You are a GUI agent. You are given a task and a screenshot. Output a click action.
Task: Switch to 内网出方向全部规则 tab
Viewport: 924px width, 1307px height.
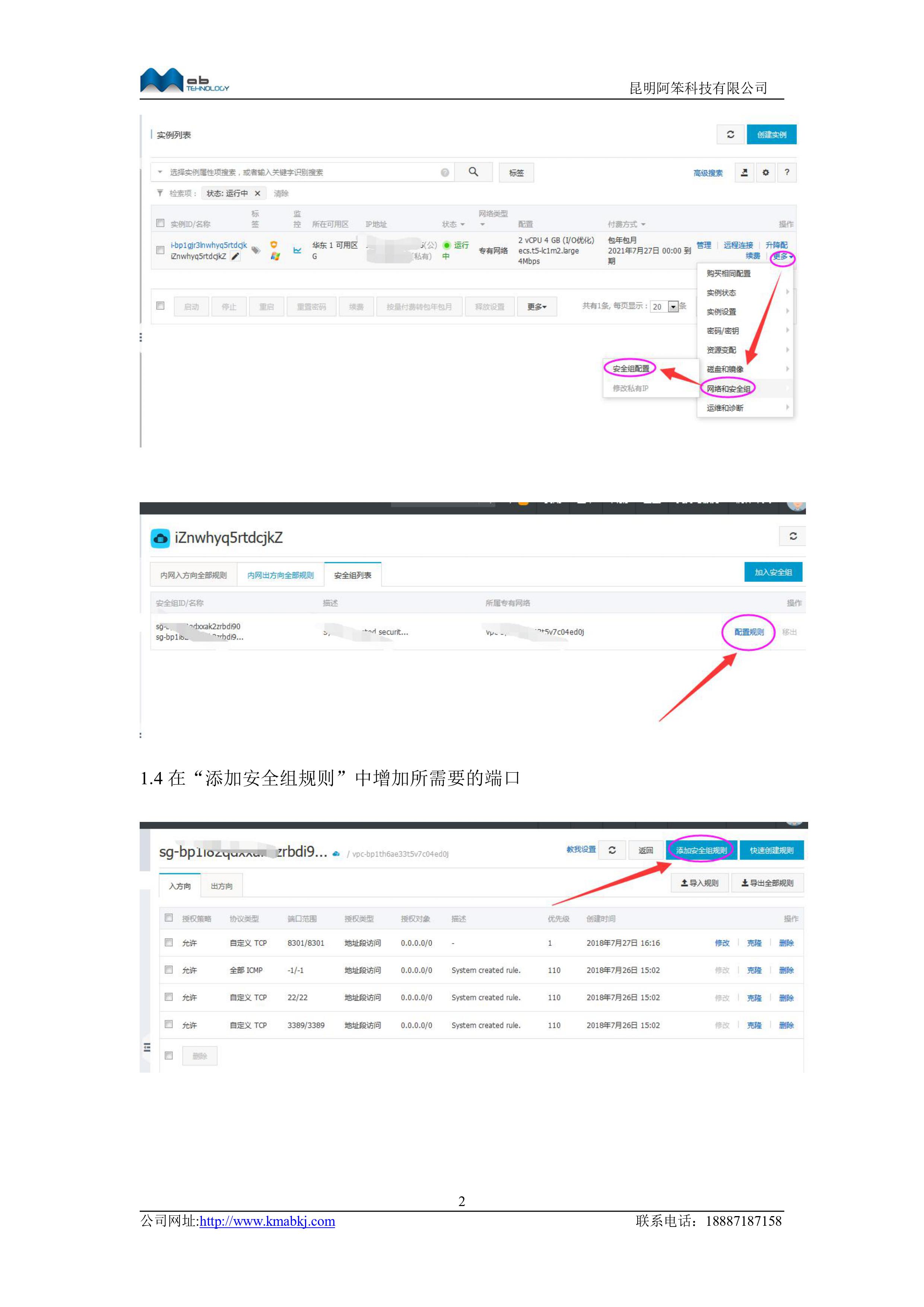[280, 575]
